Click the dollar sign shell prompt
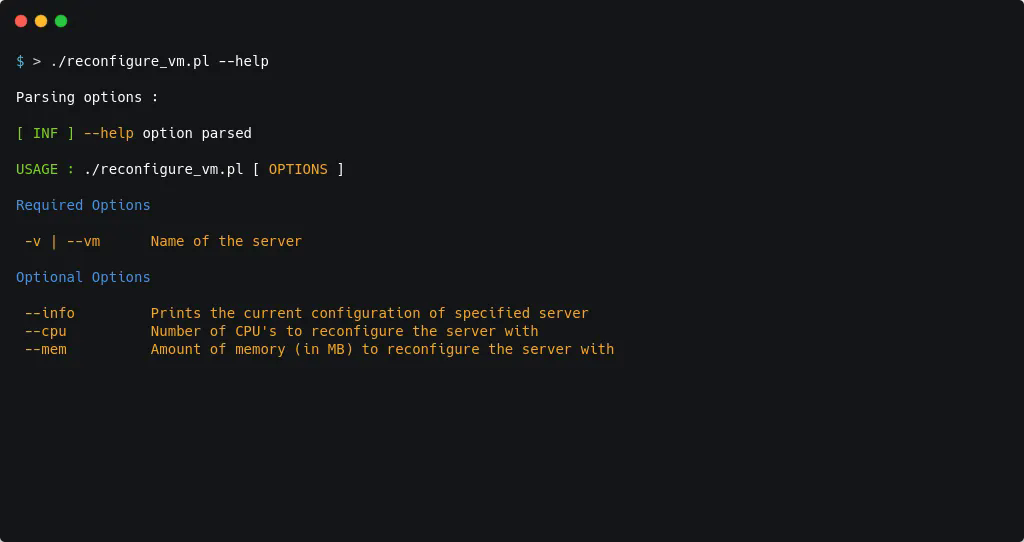Image resolution: width=1024 pixels, height=542 pixels. (x=20, y=61)
